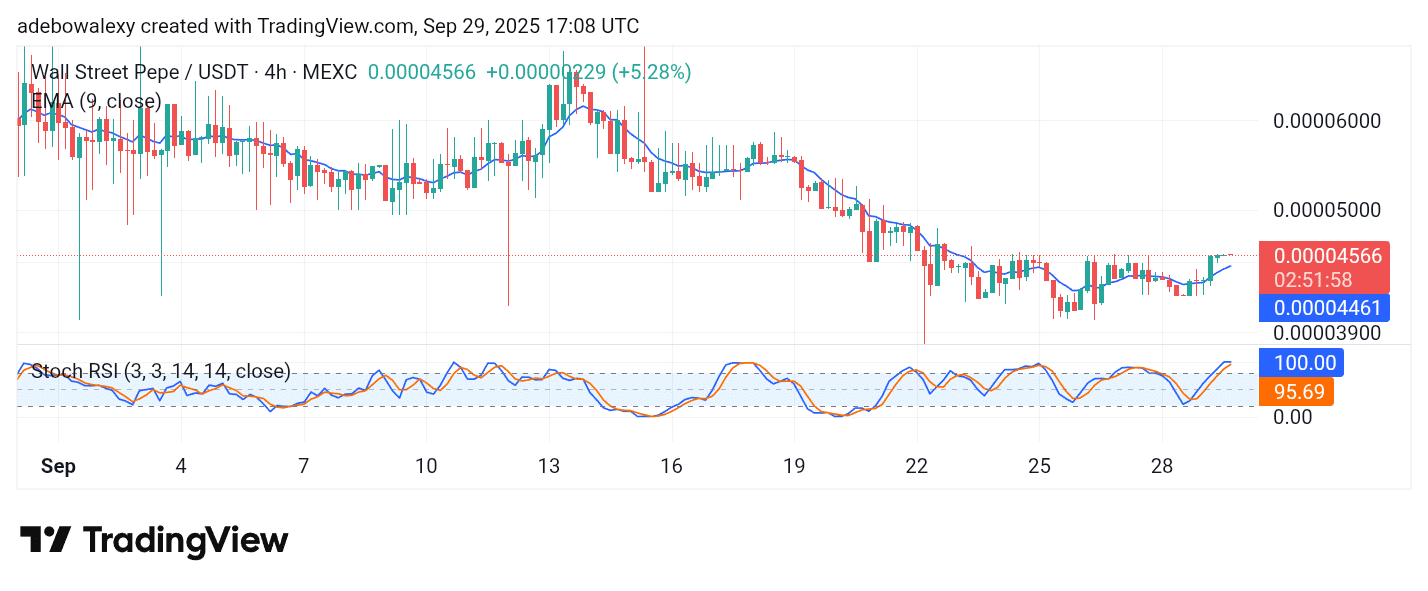Click the 22 date on time axis
The image size is (1428, 591).
917,466
